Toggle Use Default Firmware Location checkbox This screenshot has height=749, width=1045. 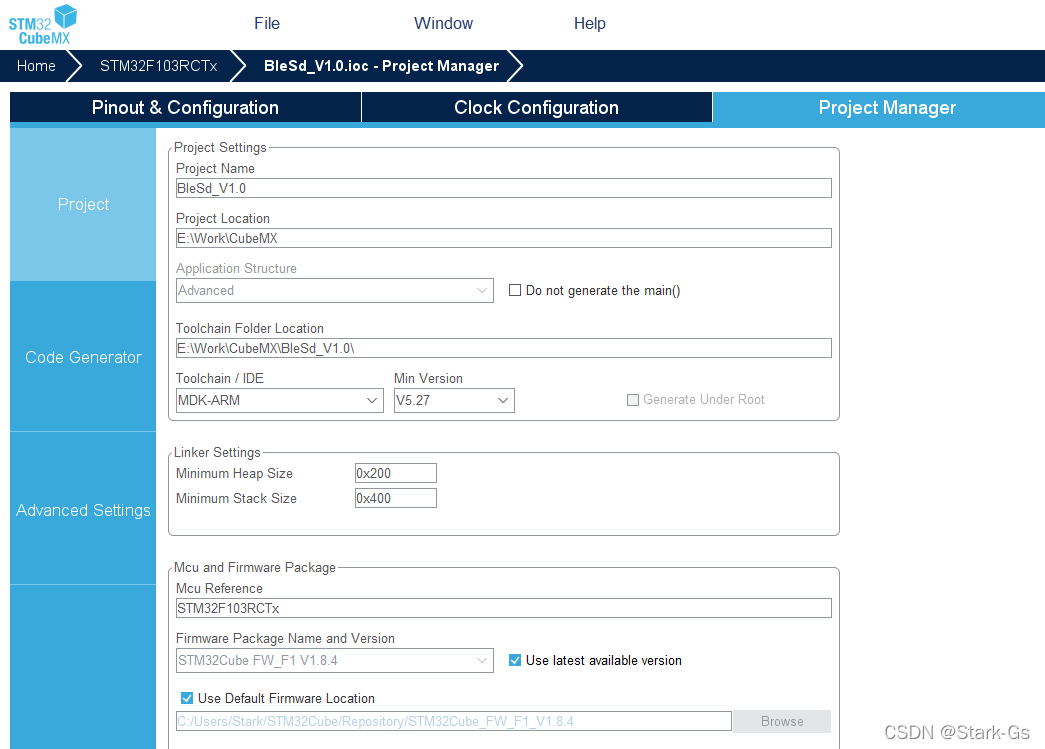[x=187, y=698]
